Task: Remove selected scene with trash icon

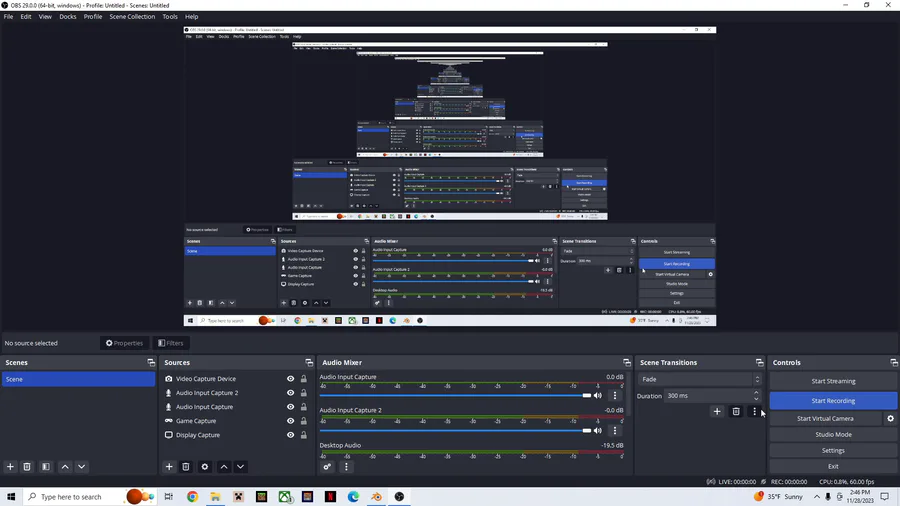Action: click(x=26, y=466)
